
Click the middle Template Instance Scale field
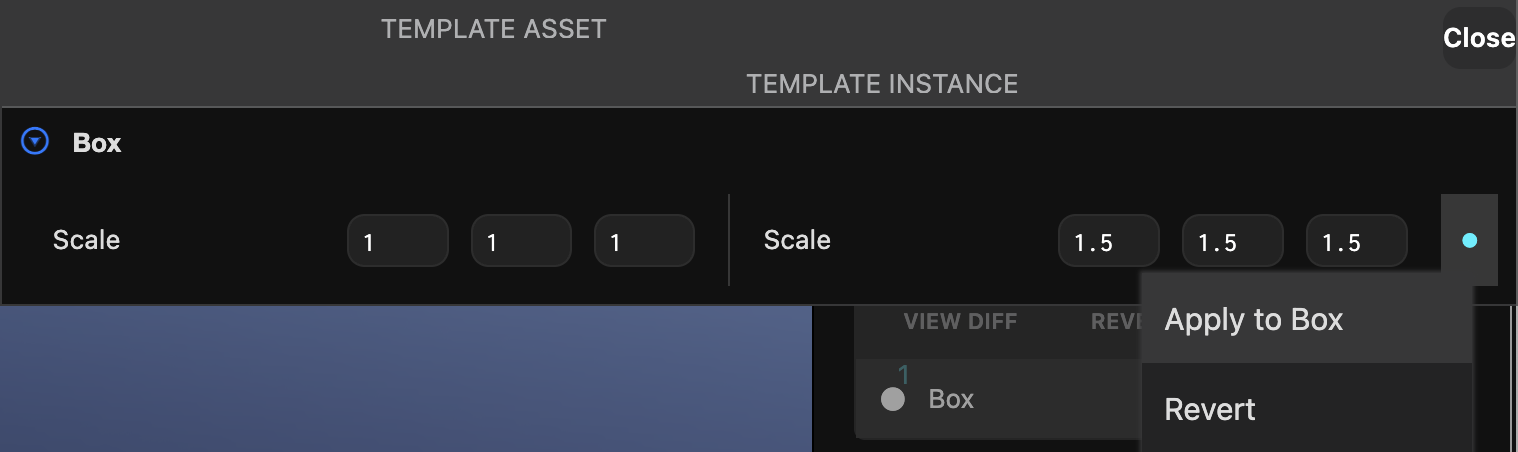coord(1233,241)
